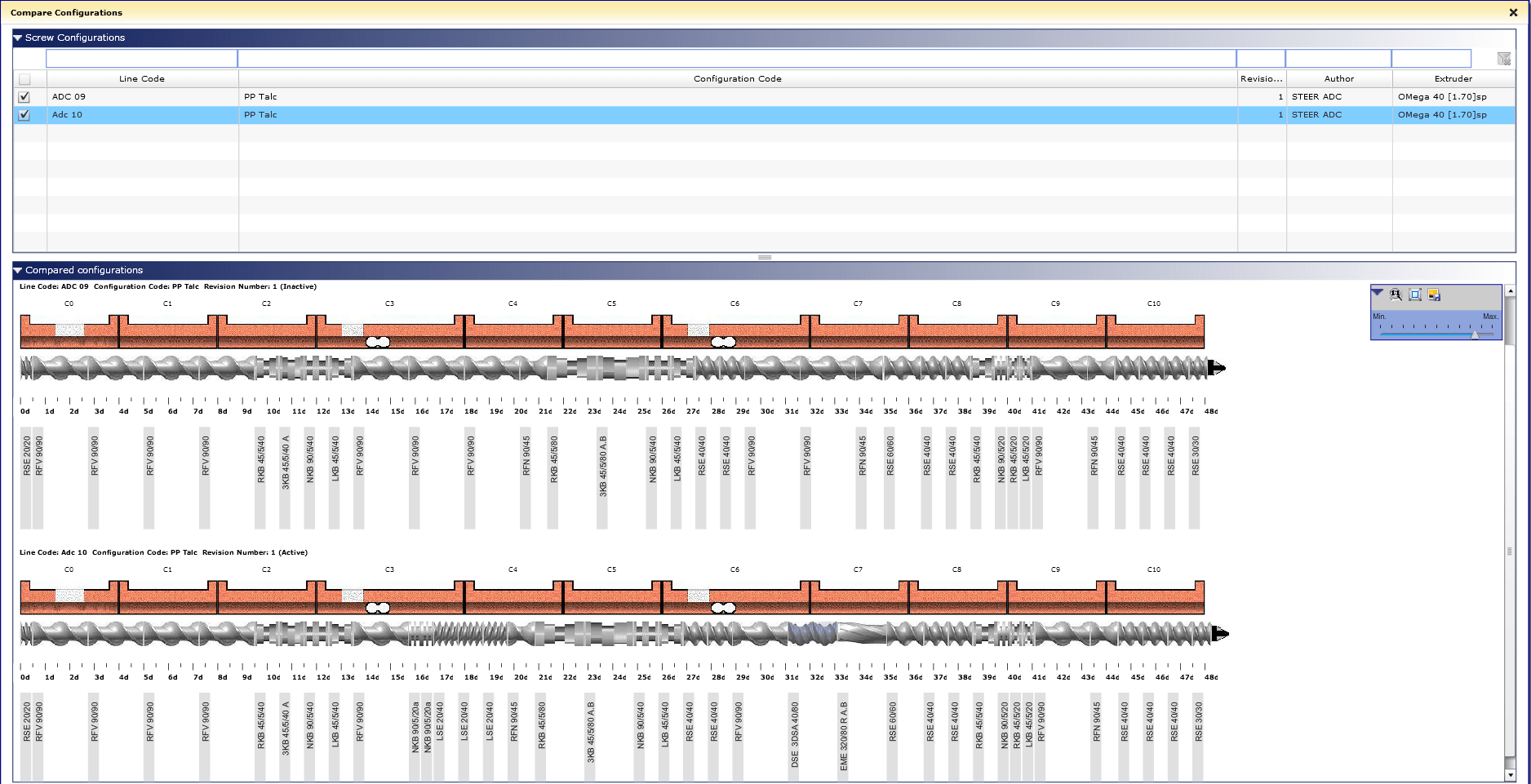Image resolution: width=1531 pixels, height=784 pixels.
Task: Close the Compare Configurations window
Action: [x=1513, y=12]
